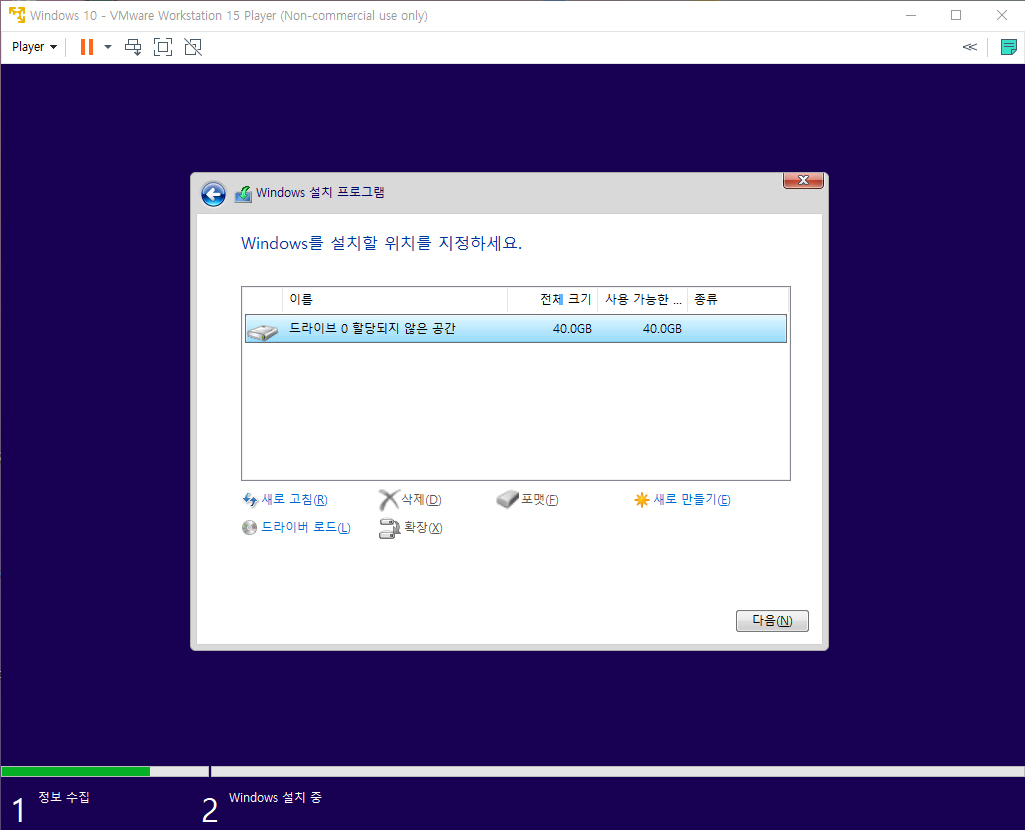Expand the power options dropdown arrow
Viewport: 1025px width, 830px height.
click(x=108, y=47)
